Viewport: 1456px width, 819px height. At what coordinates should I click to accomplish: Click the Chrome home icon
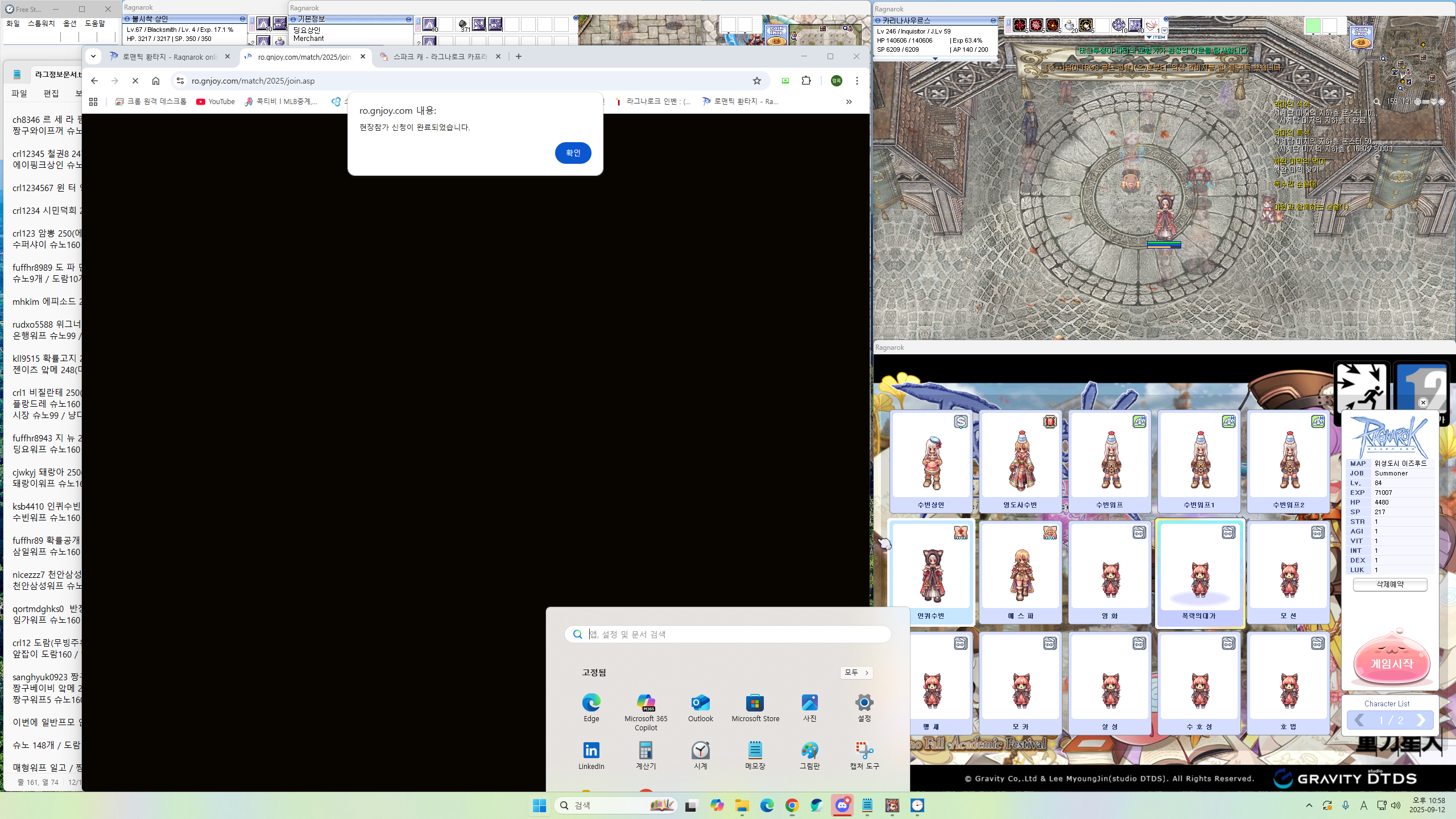(156, 81)
